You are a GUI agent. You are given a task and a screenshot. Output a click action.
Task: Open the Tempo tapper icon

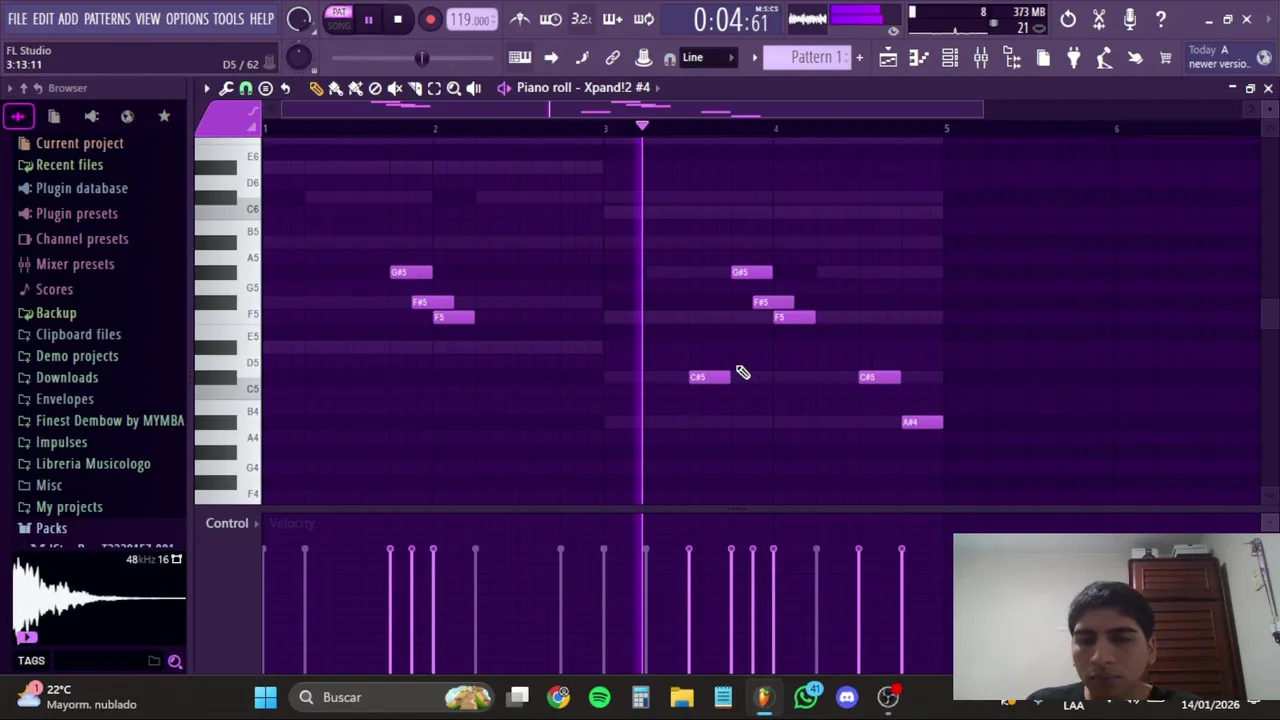click(1105, 58)
